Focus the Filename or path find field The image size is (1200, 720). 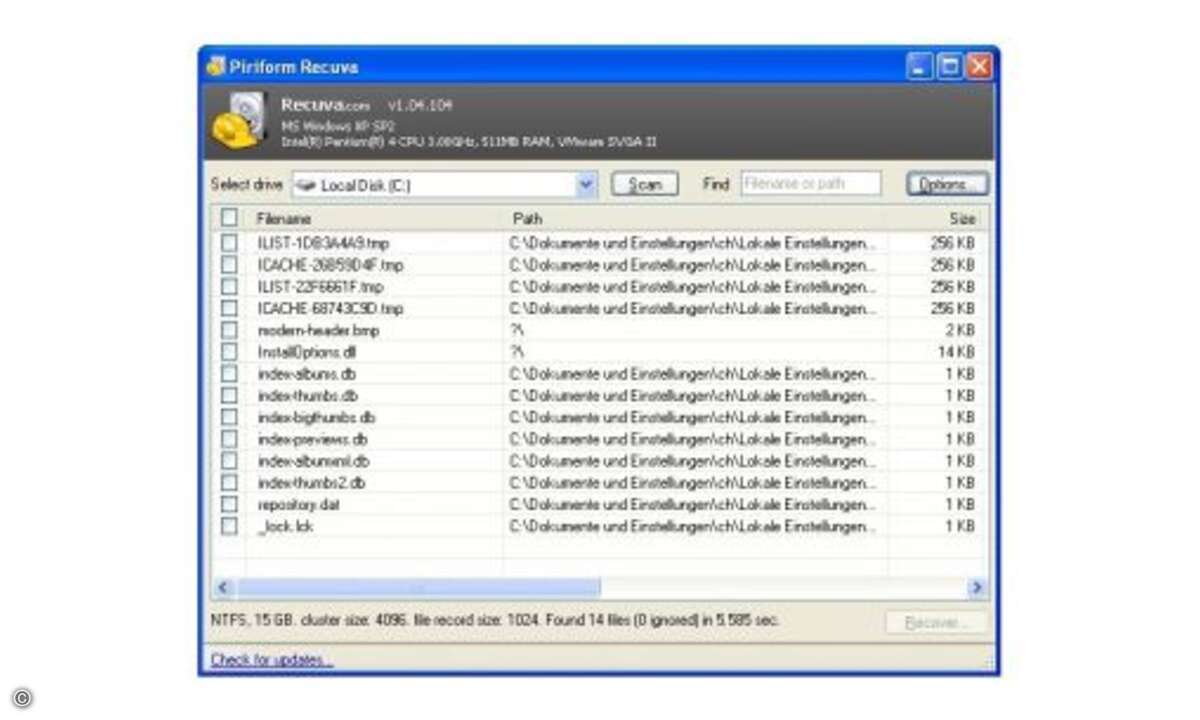tap(811, 184)
